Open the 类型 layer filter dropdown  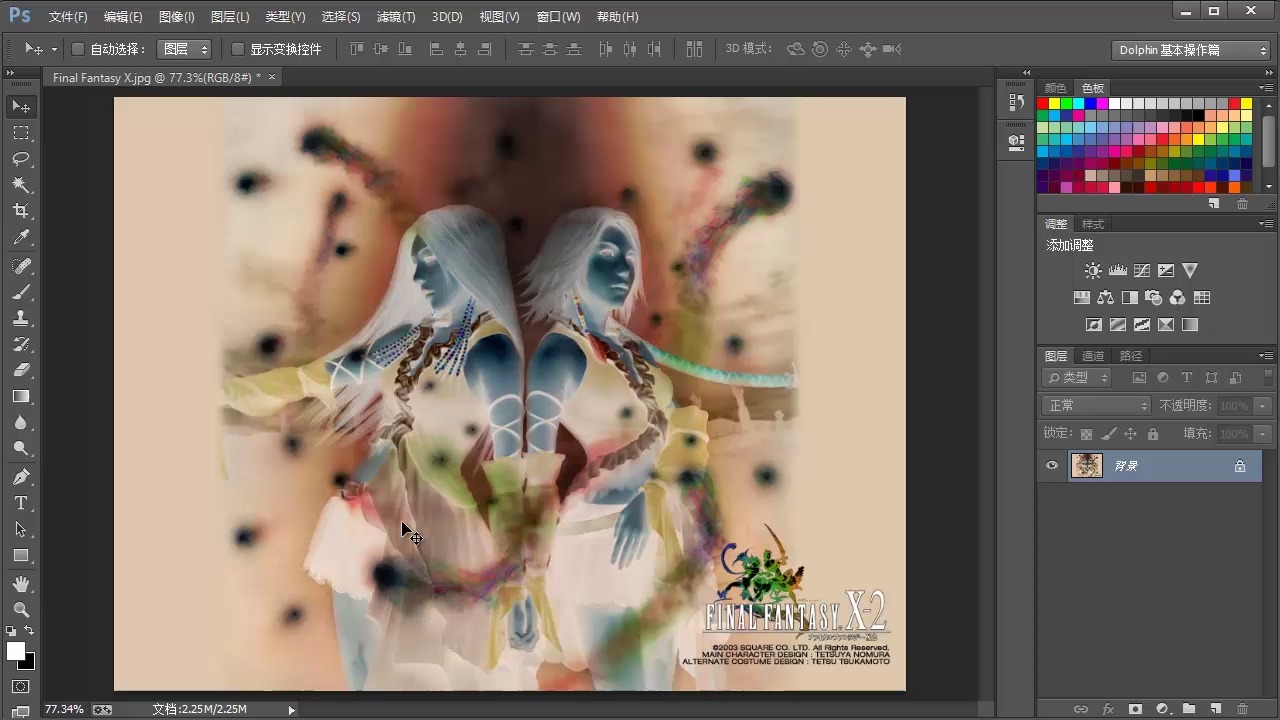pyautogui.click(x=1077, y=378)
